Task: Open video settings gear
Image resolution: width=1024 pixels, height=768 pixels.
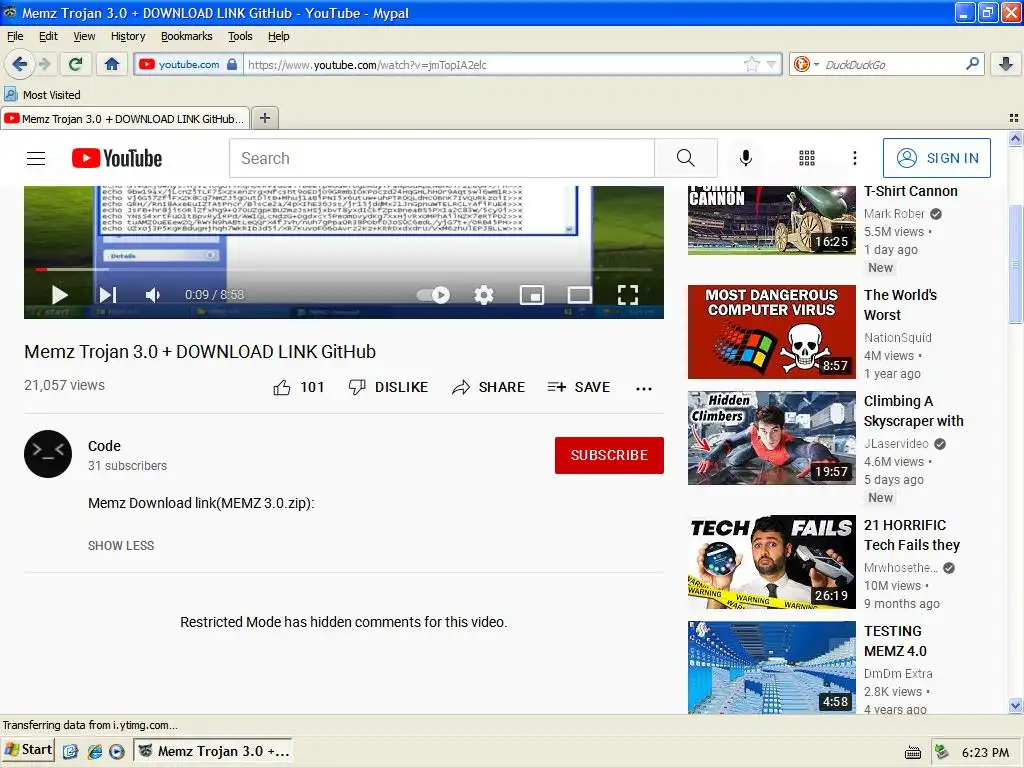Action: pyautogui.click(x=483, y=295)
